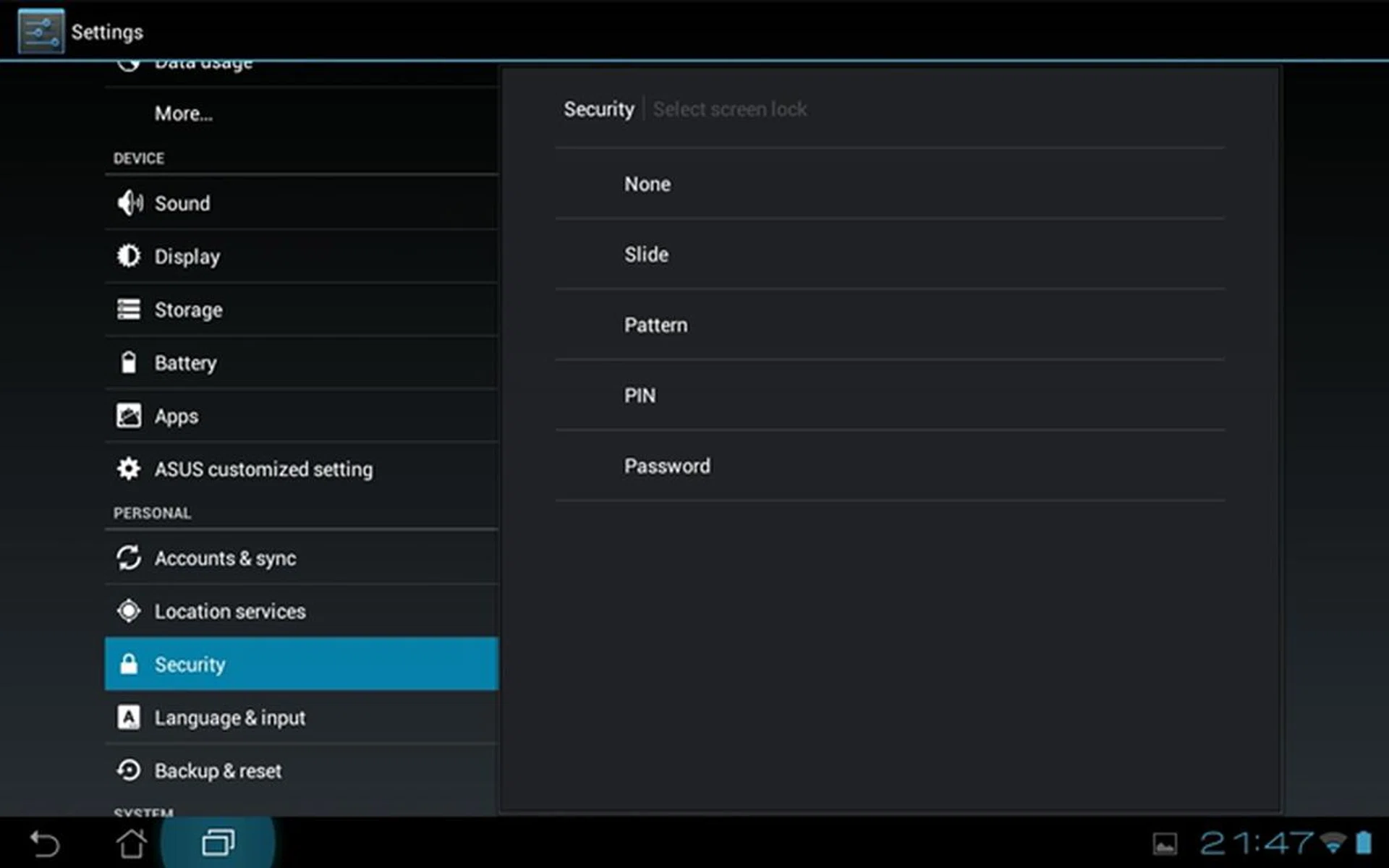Tap the Sound speaker icon

click(x=129, y=203)
